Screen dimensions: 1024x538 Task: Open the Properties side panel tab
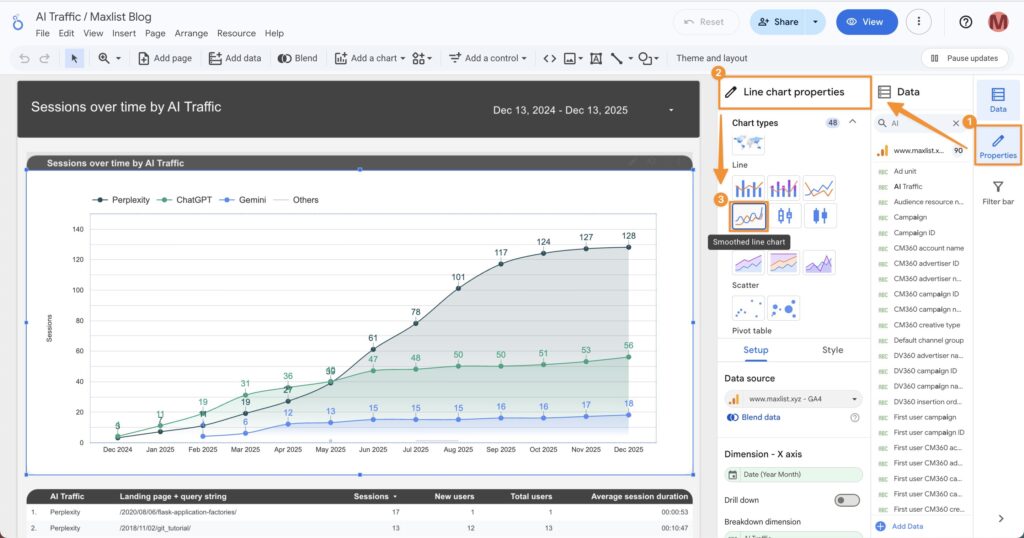pos(998,146)
